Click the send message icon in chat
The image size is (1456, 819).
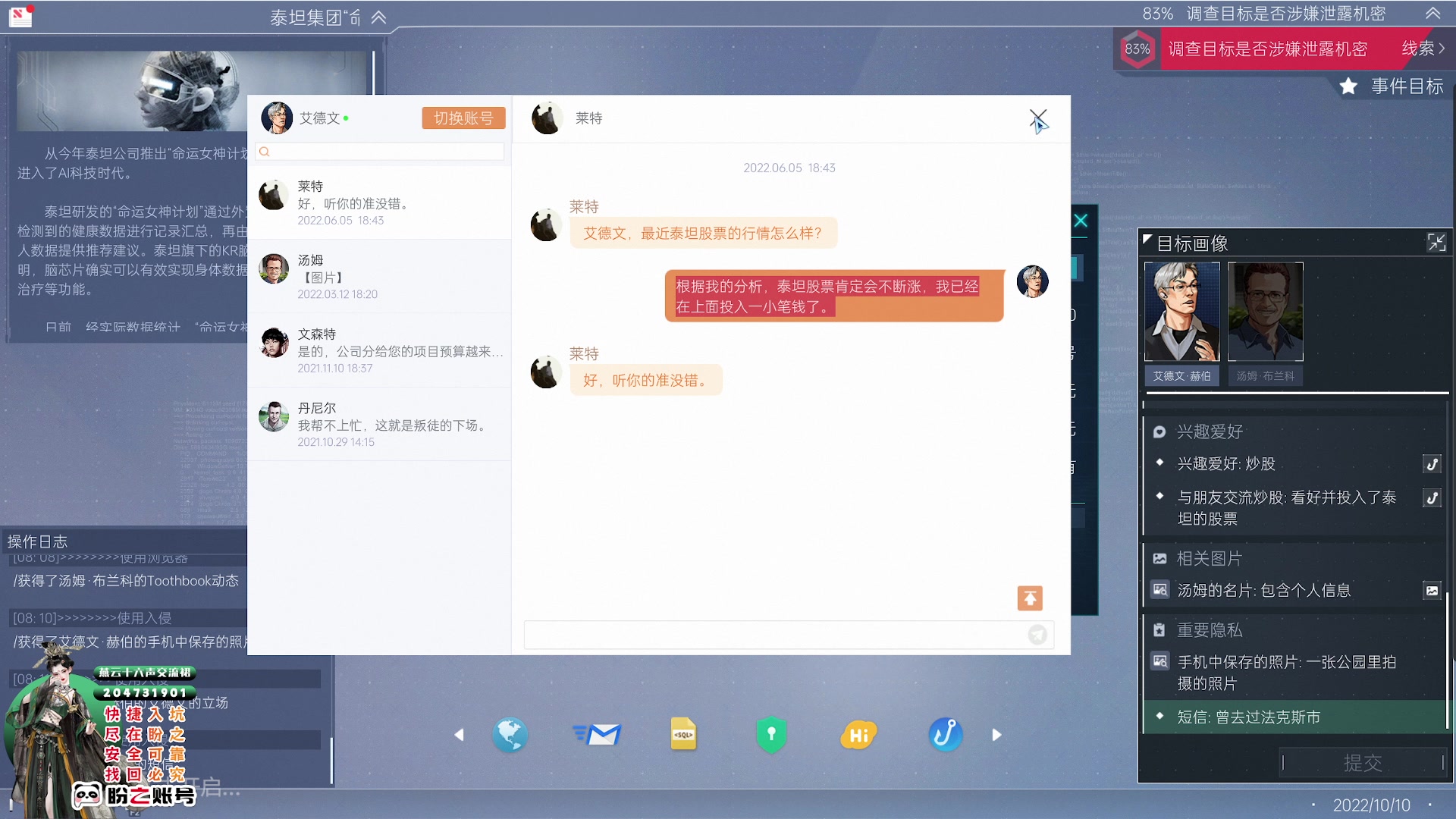1037,635
